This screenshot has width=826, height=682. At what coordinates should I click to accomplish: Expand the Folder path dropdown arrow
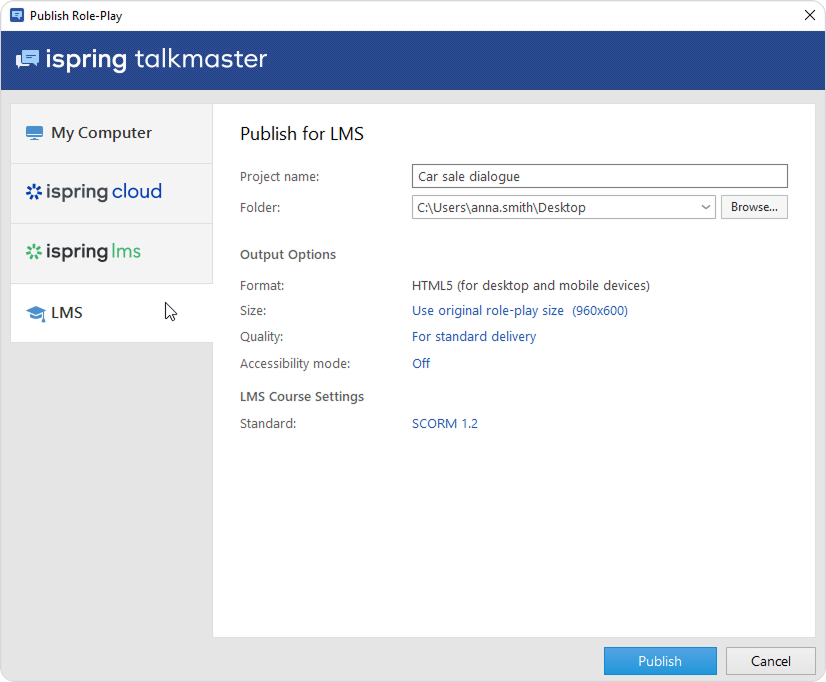[x=705, y=207]
